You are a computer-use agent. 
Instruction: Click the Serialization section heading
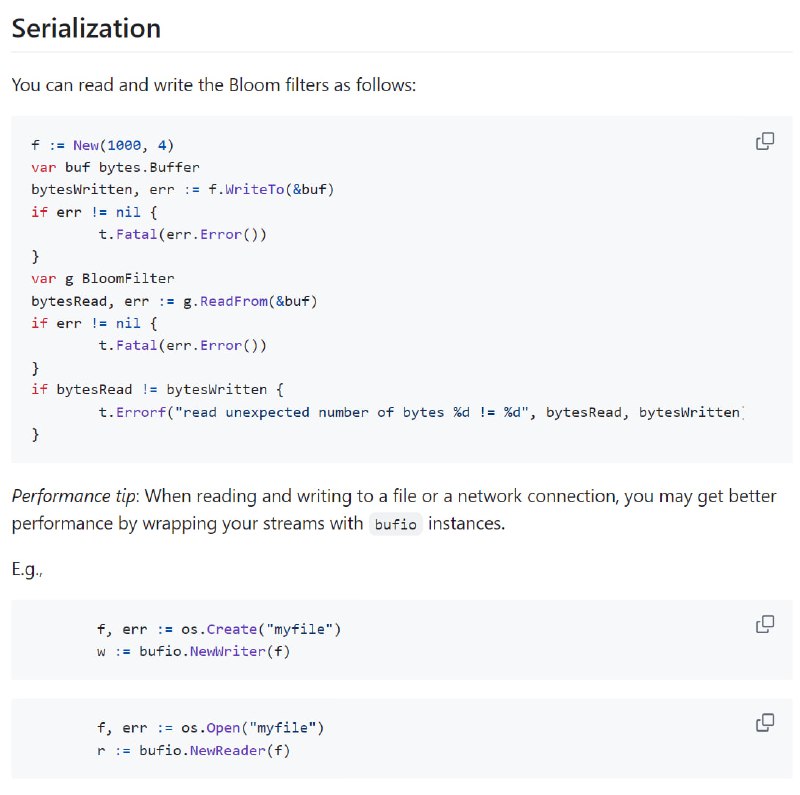[86, 28]
